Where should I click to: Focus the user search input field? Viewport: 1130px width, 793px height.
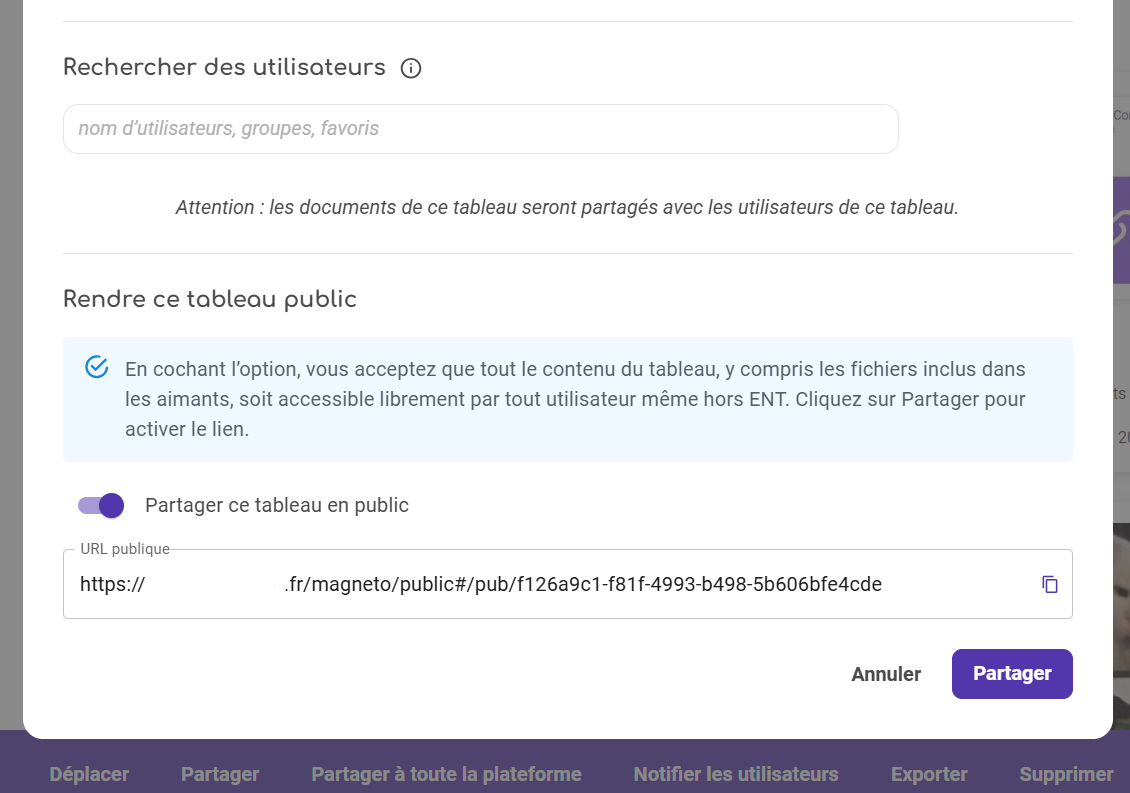480,129
